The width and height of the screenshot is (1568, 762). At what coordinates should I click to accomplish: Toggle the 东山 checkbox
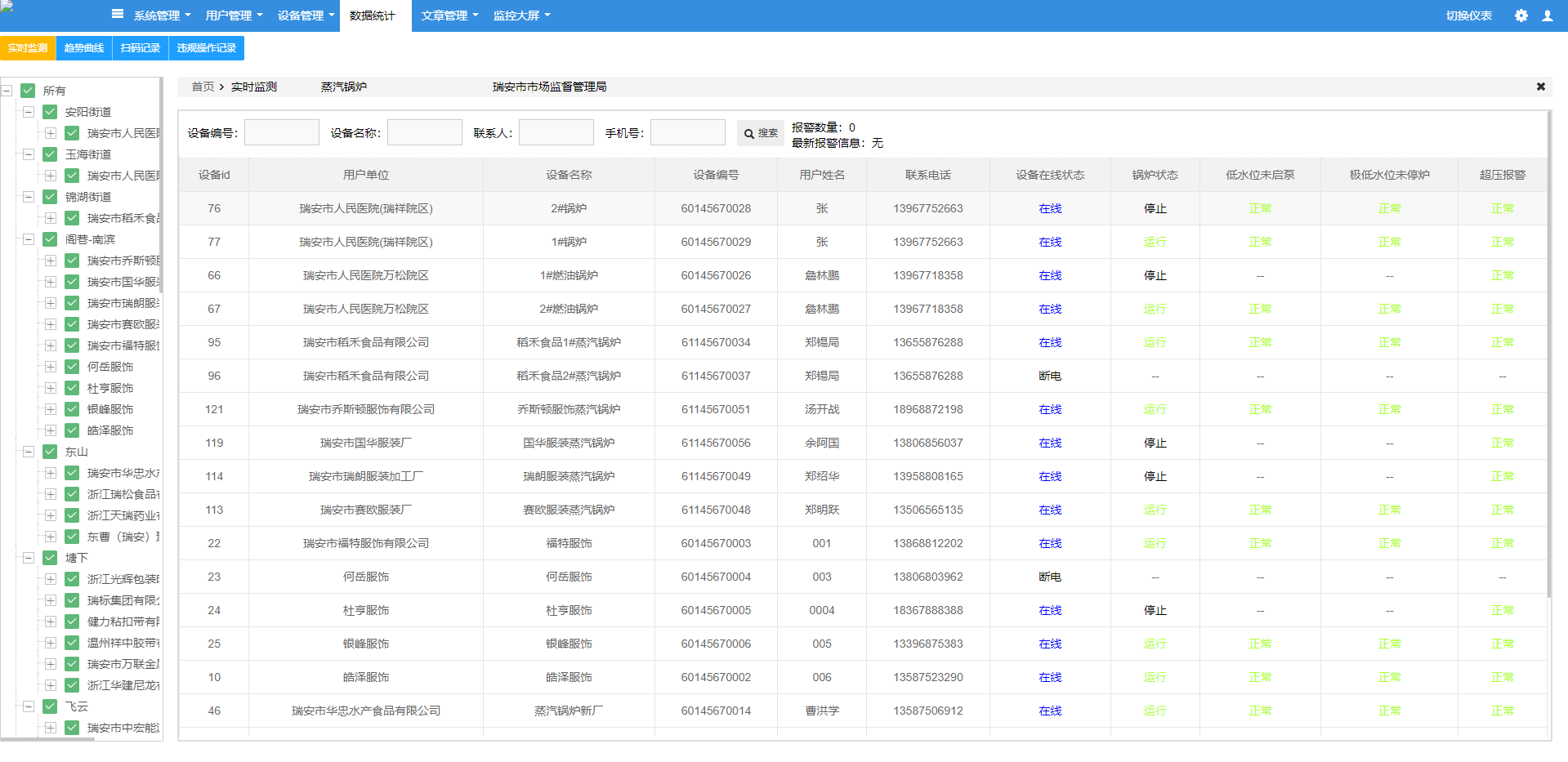click(x=50, y=452)
